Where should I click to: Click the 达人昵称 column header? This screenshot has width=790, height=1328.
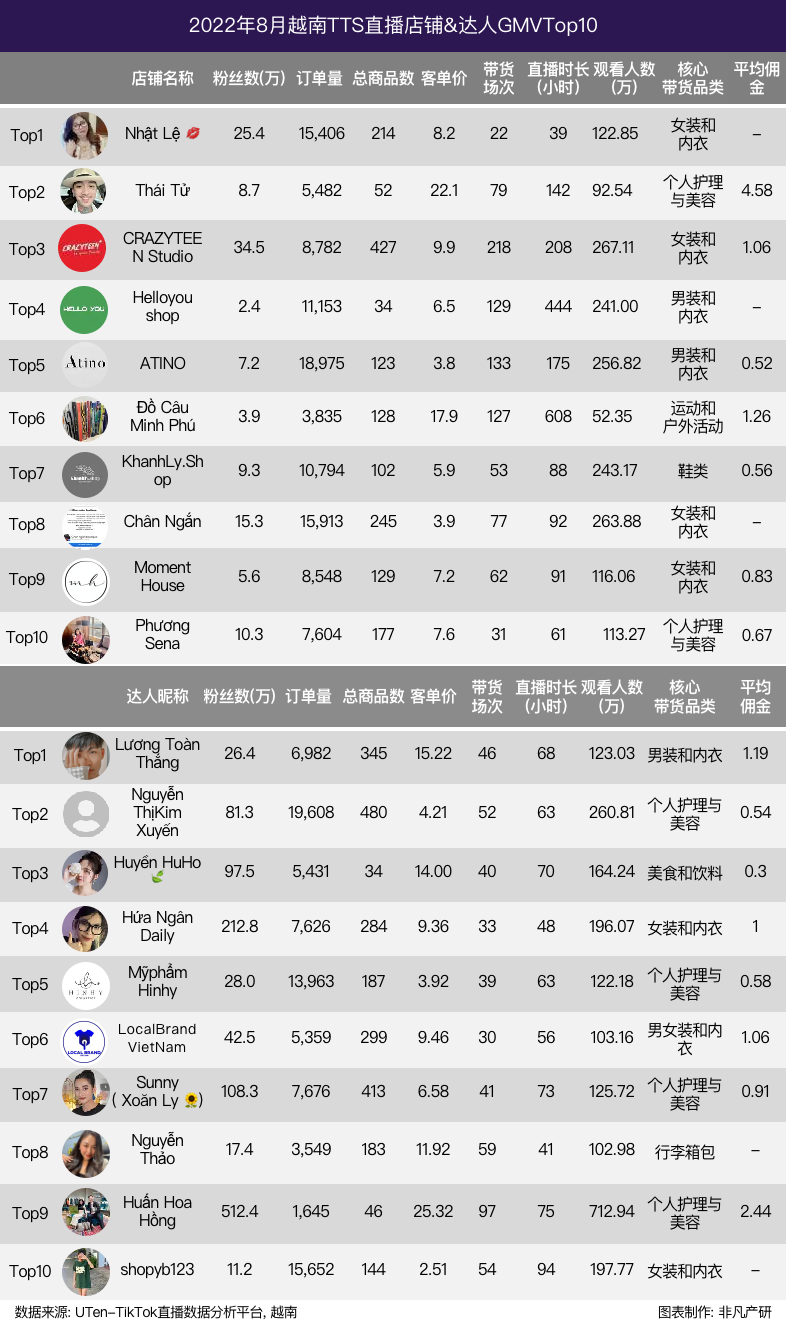click(x=158, y=697)
